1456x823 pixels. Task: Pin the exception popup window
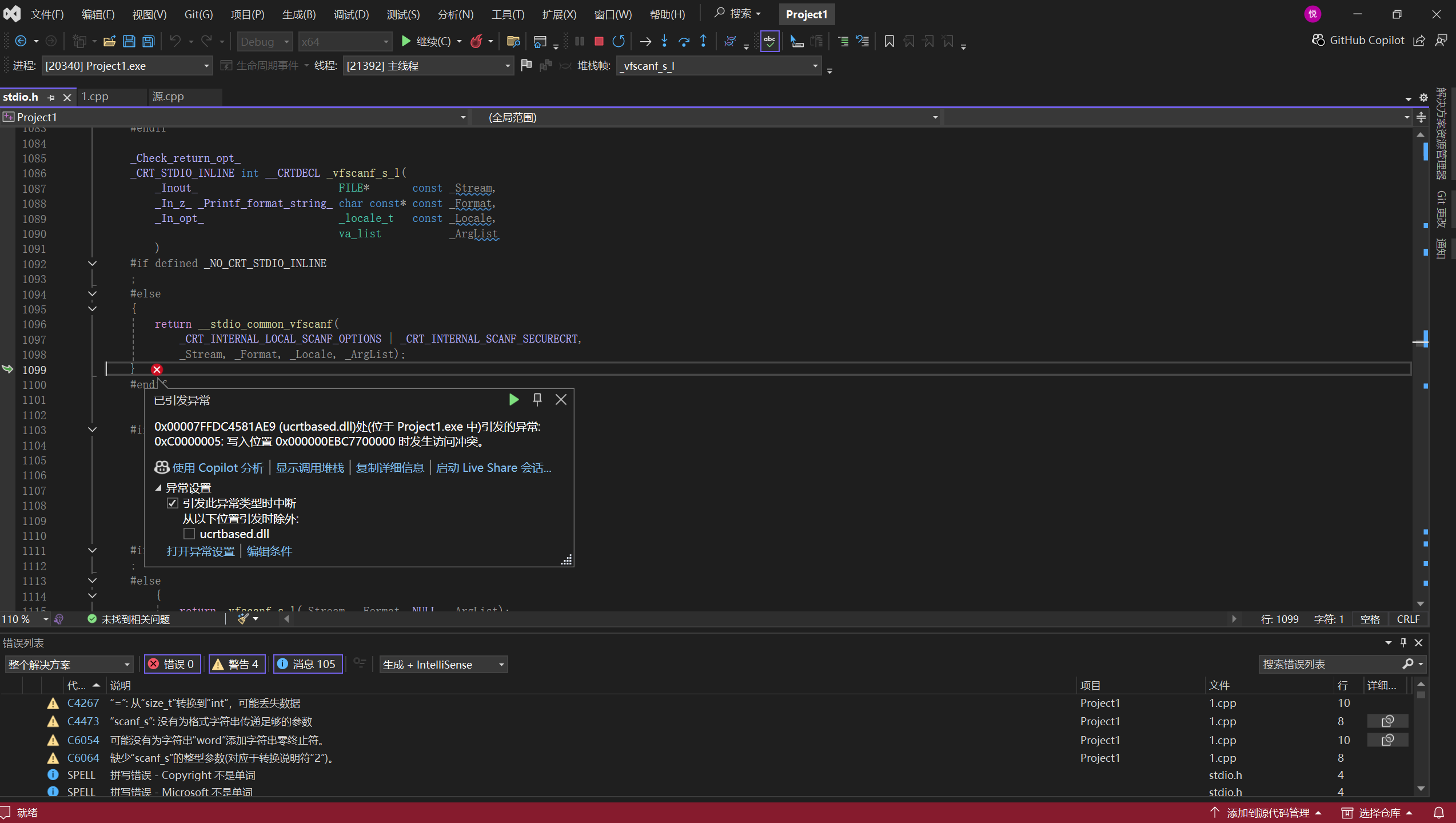pos(537,400)
